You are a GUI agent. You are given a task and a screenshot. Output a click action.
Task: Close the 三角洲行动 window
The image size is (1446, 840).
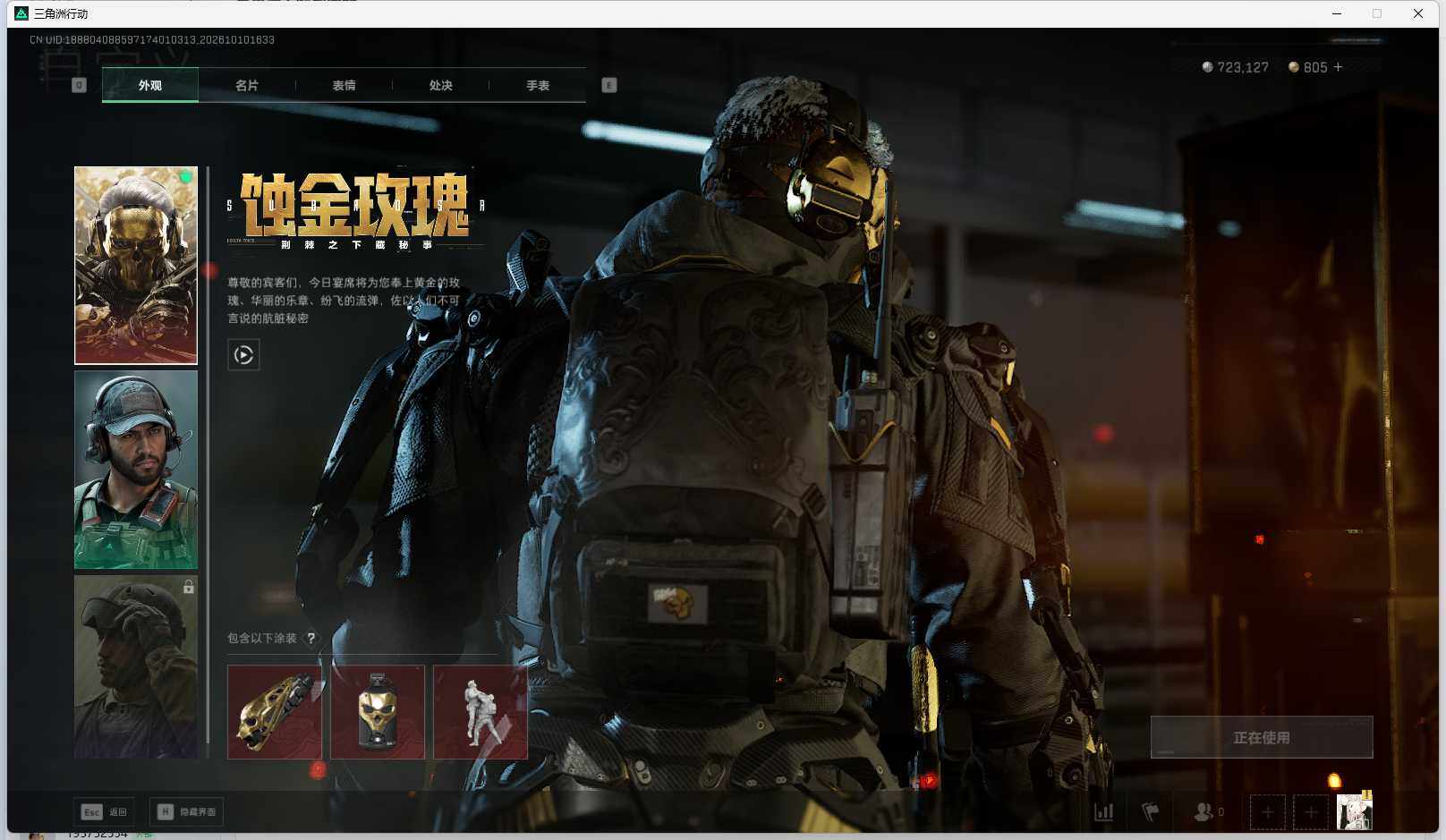(x=1418, y=13)
